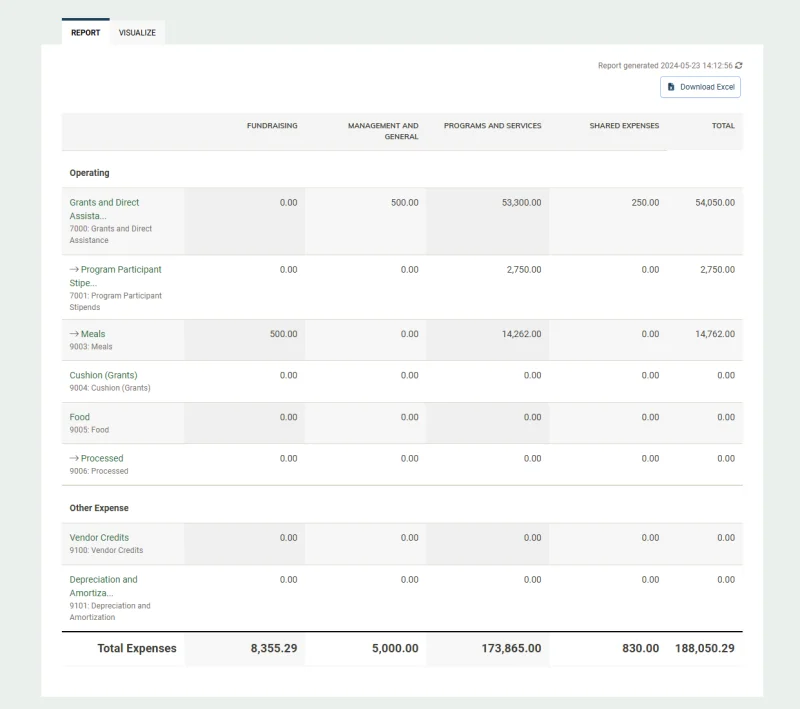
Task: Select 2,750.00 total value for Stipends row
Action: coord(717,269)
